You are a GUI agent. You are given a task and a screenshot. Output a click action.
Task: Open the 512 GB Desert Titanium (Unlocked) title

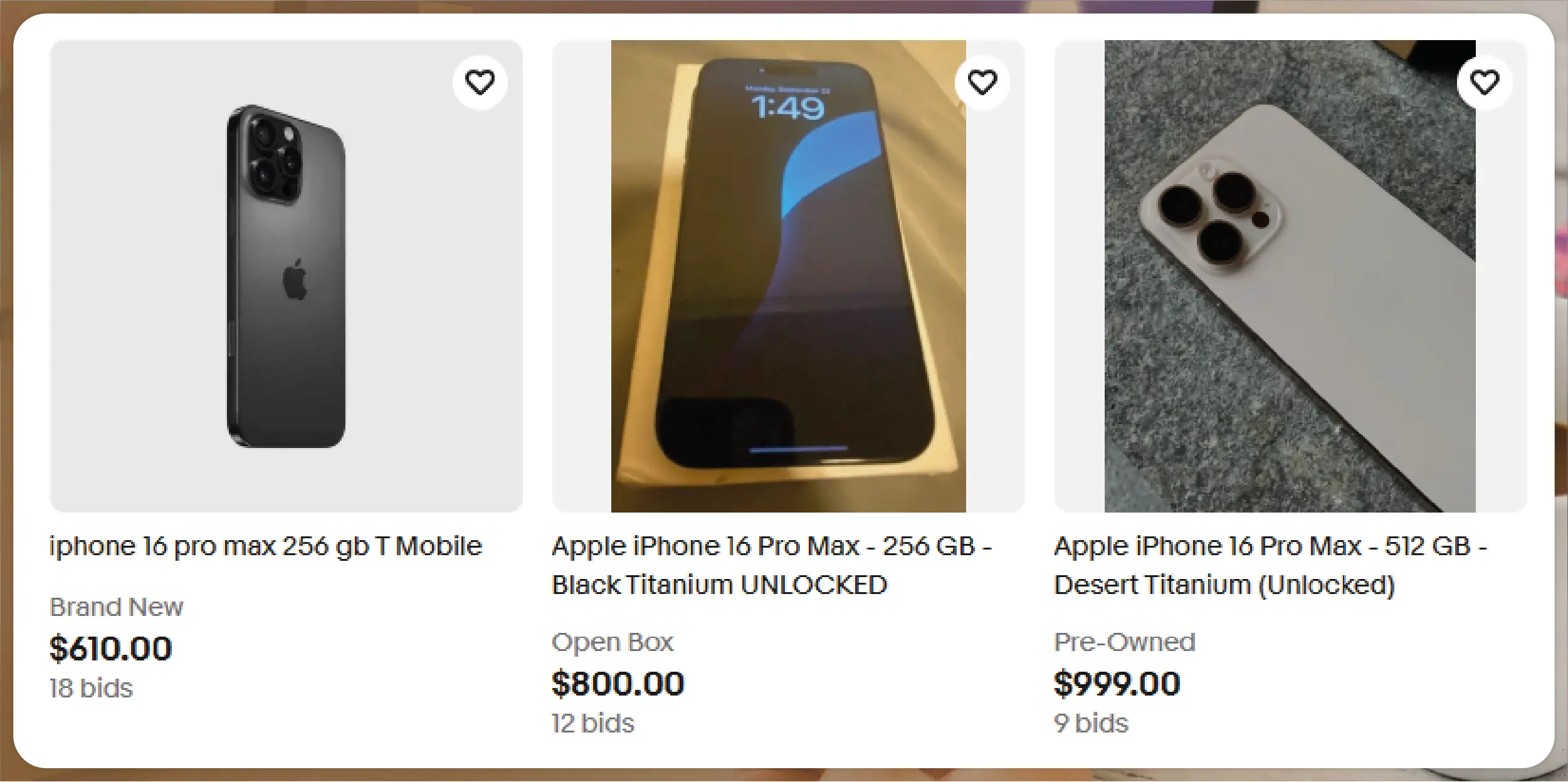click(1270, 566)
